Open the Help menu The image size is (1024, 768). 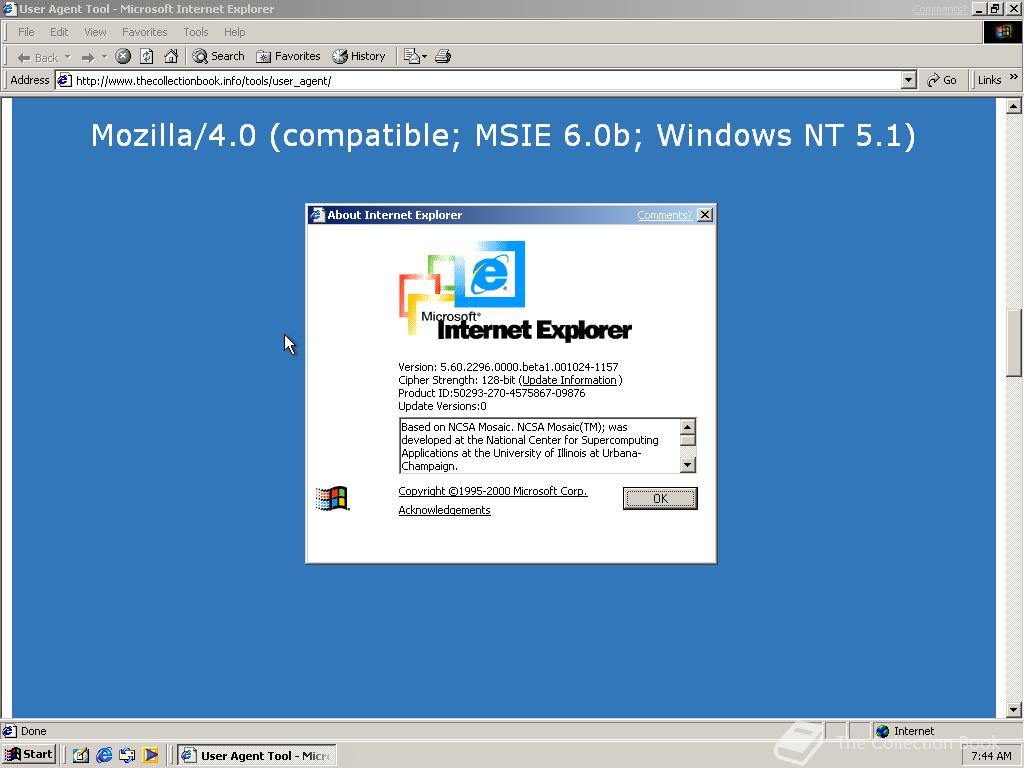coord(234,32)
